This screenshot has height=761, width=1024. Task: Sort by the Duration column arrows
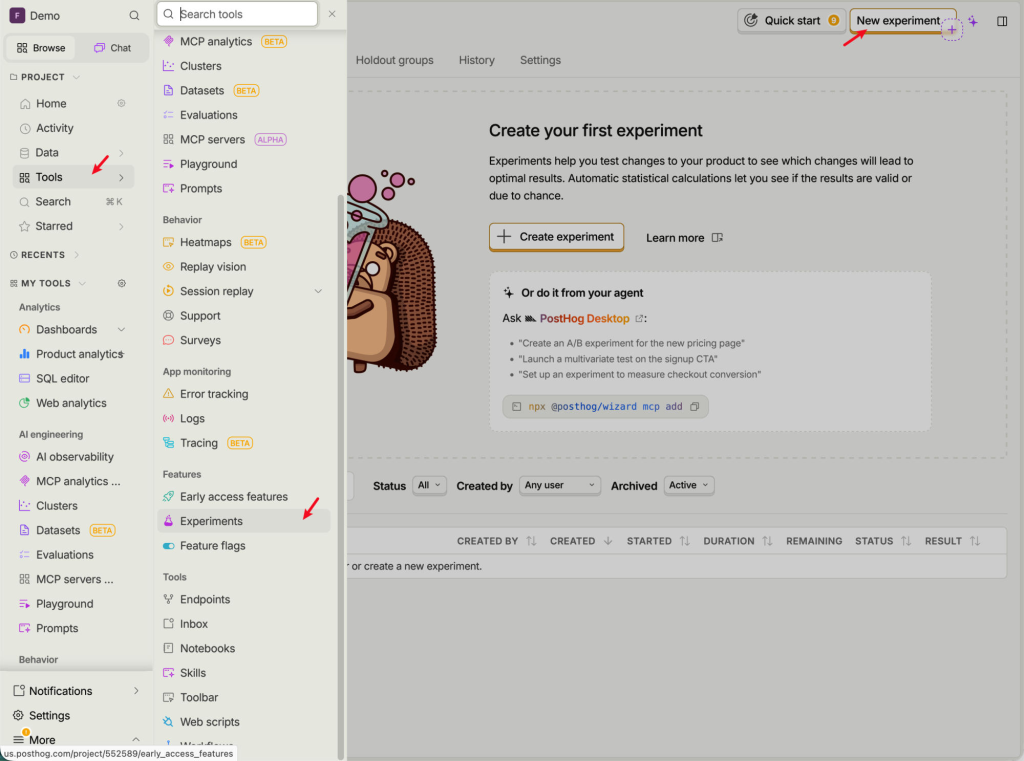[x=767, y=541]
